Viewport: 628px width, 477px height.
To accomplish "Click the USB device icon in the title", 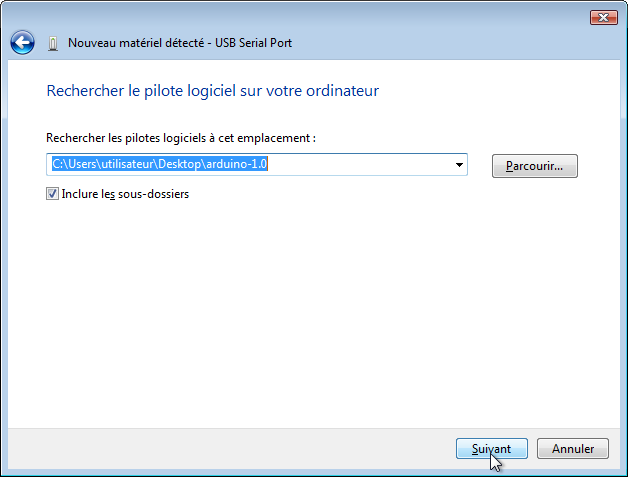I will (53, 43).
